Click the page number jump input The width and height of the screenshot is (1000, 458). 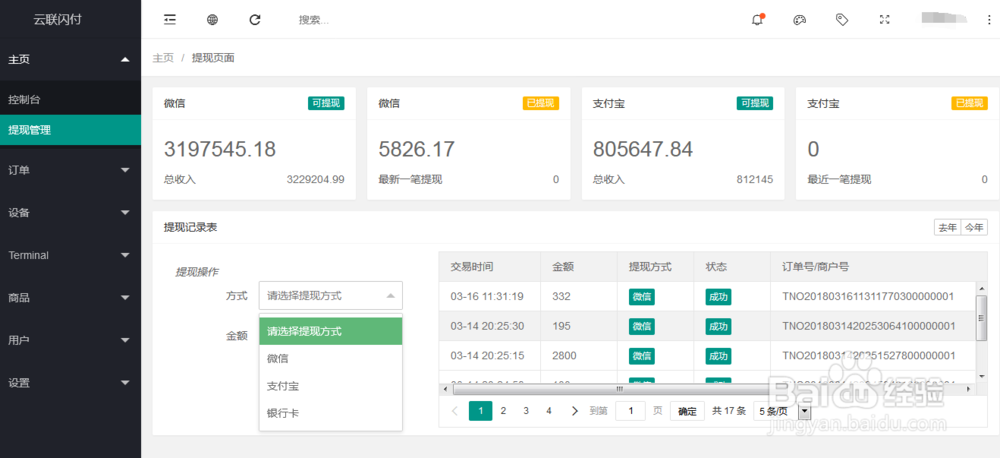(x=631, y=411)
